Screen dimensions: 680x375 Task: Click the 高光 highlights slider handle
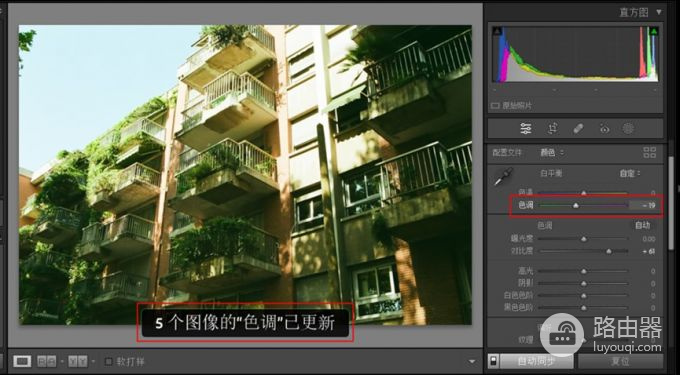pyautogui.click(x=584, y=271)
